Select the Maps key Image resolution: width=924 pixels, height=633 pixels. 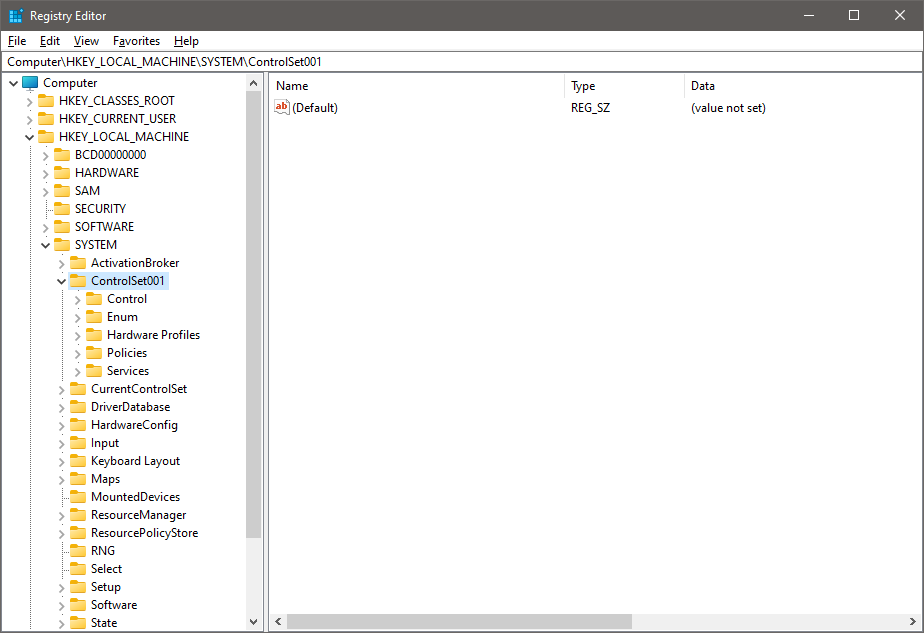(105, 479)
